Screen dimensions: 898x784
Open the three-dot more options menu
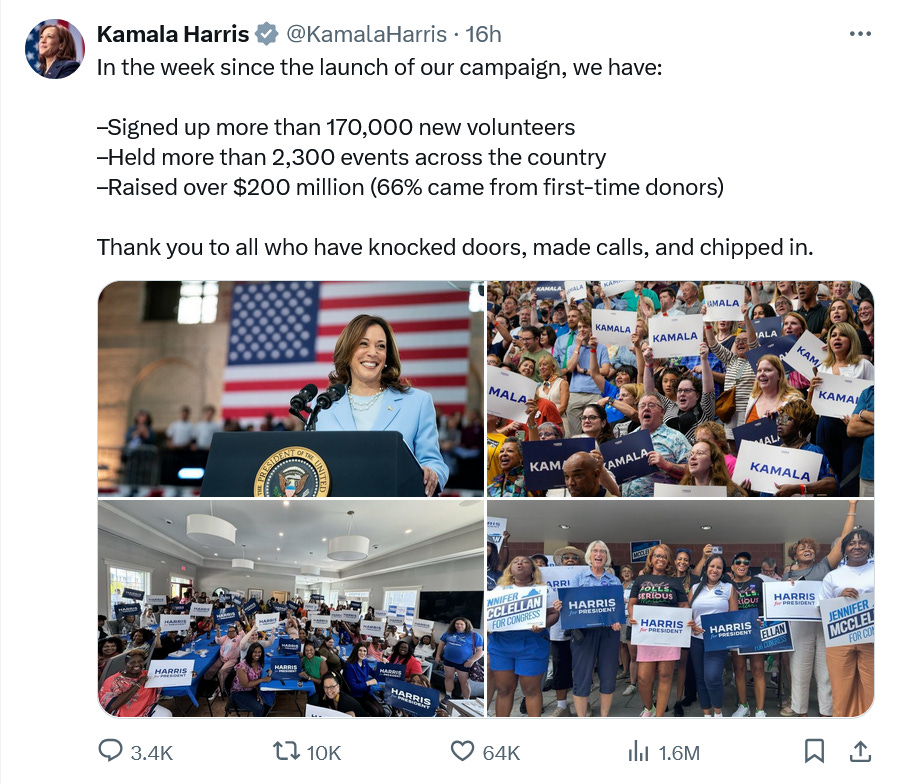(860, 34)
